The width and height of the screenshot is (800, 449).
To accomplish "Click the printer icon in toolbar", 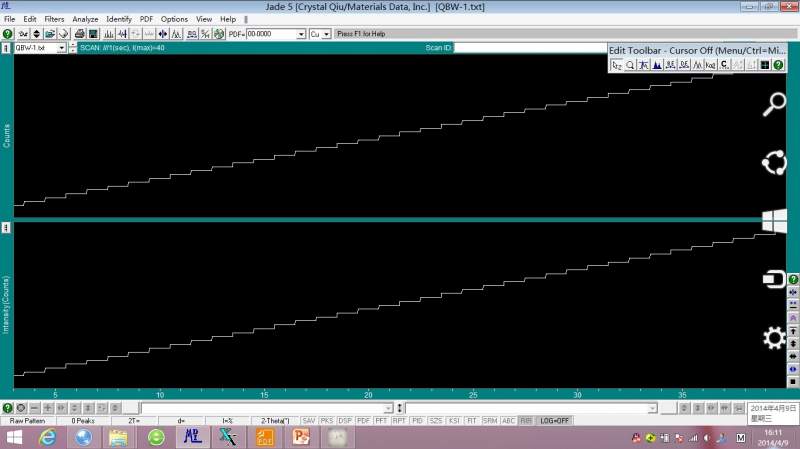I will (x=80, y=34).
